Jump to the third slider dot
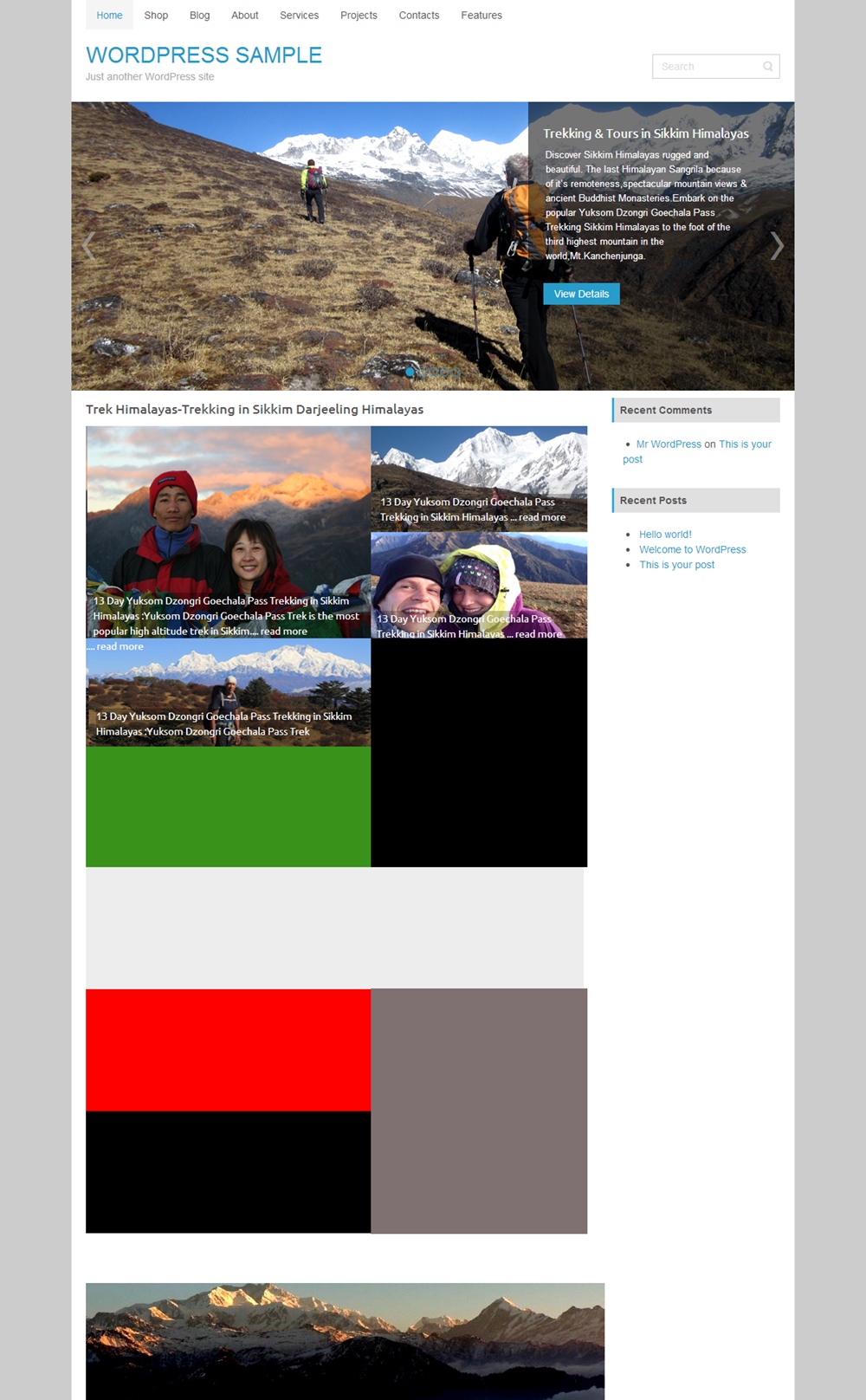The image size is (866, 1400). (433, 372)
